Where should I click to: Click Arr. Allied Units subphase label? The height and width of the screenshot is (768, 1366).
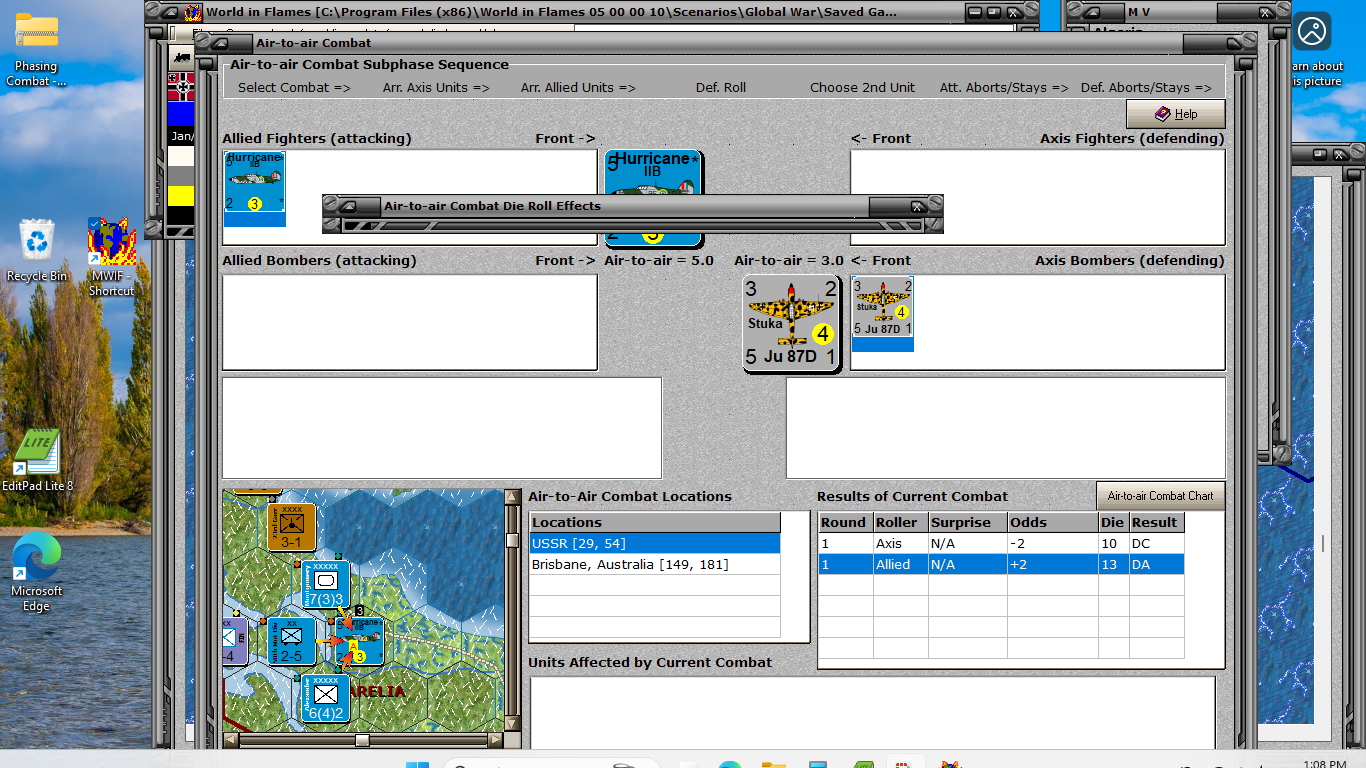pyautogui.click(x=578, y=88)
